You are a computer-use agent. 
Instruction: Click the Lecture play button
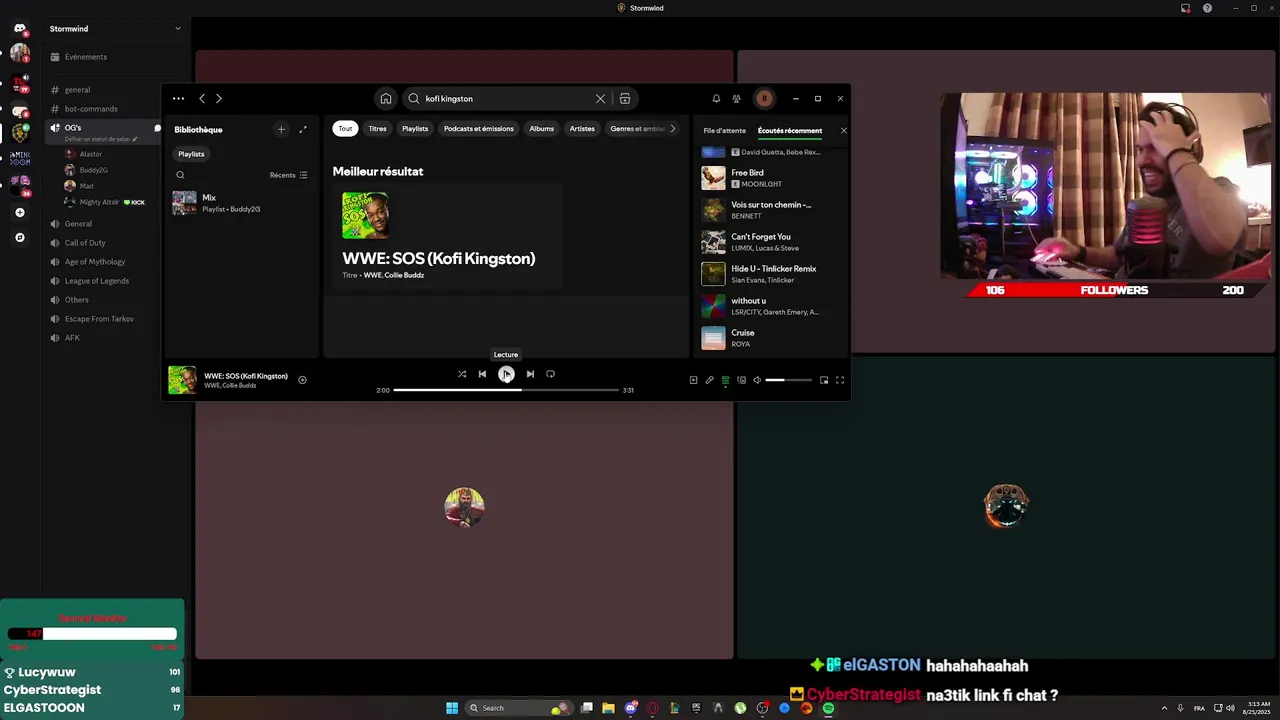(x=506, y=374)
